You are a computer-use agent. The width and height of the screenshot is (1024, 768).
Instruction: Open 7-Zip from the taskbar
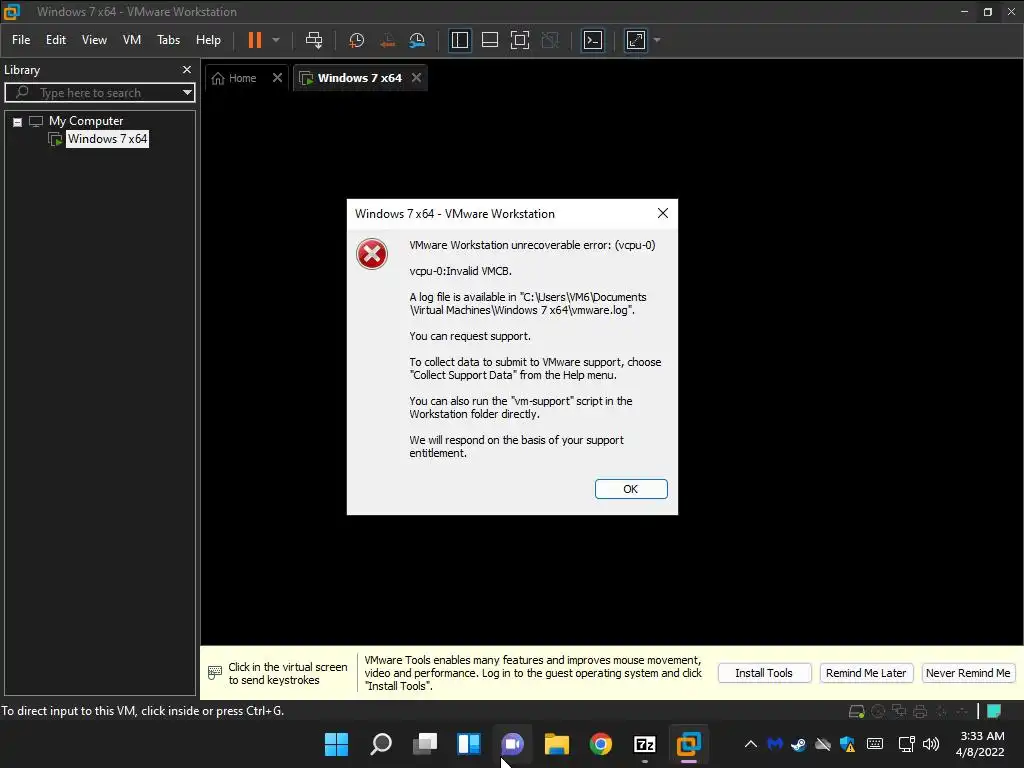[645, 744]
